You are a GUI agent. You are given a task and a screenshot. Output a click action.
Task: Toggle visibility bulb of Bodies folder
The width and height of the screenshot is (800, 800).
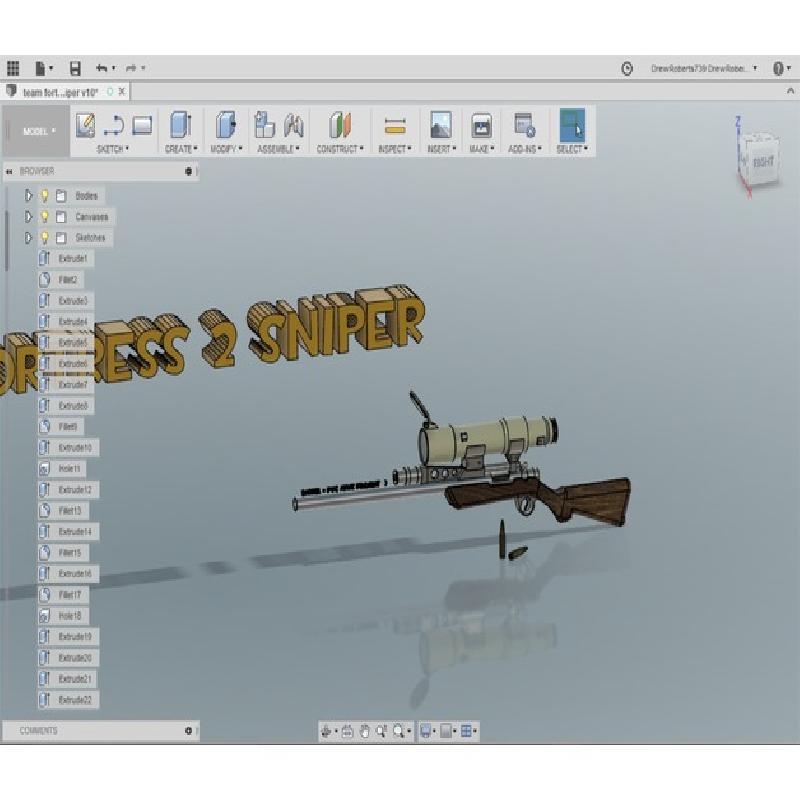[45, 195]
